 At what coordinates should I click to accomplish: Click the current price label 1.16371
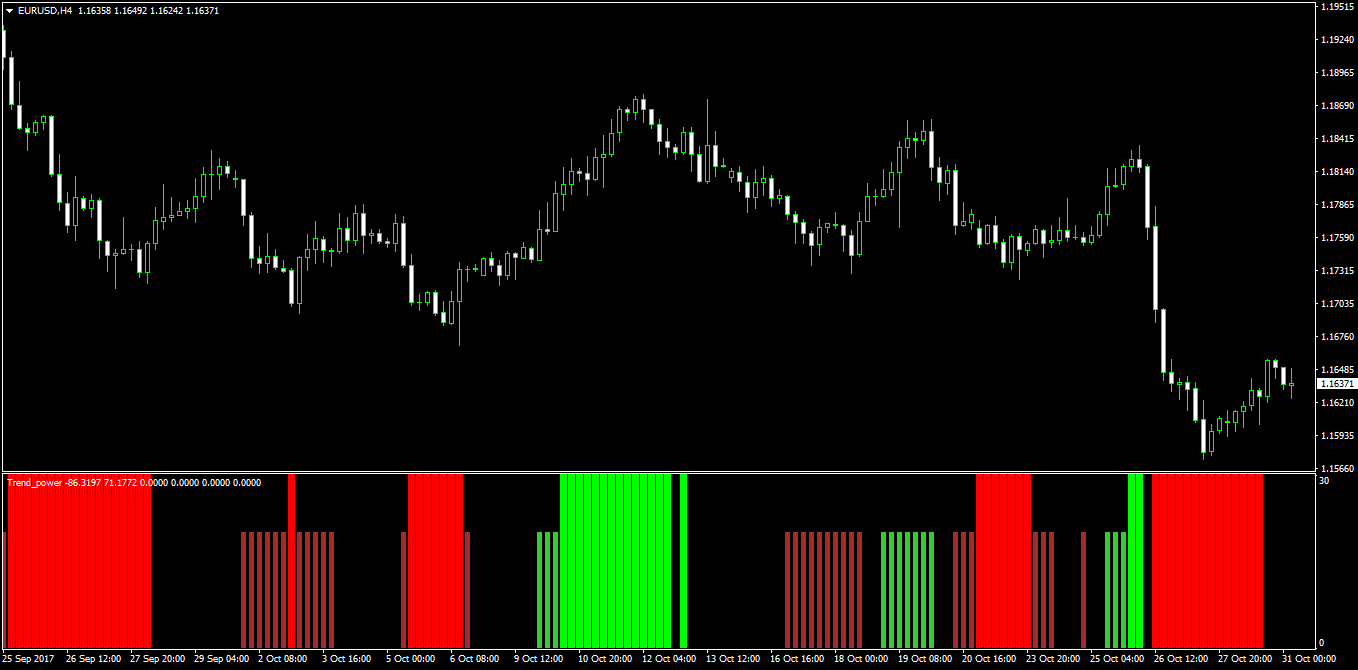coord(1337,384)
